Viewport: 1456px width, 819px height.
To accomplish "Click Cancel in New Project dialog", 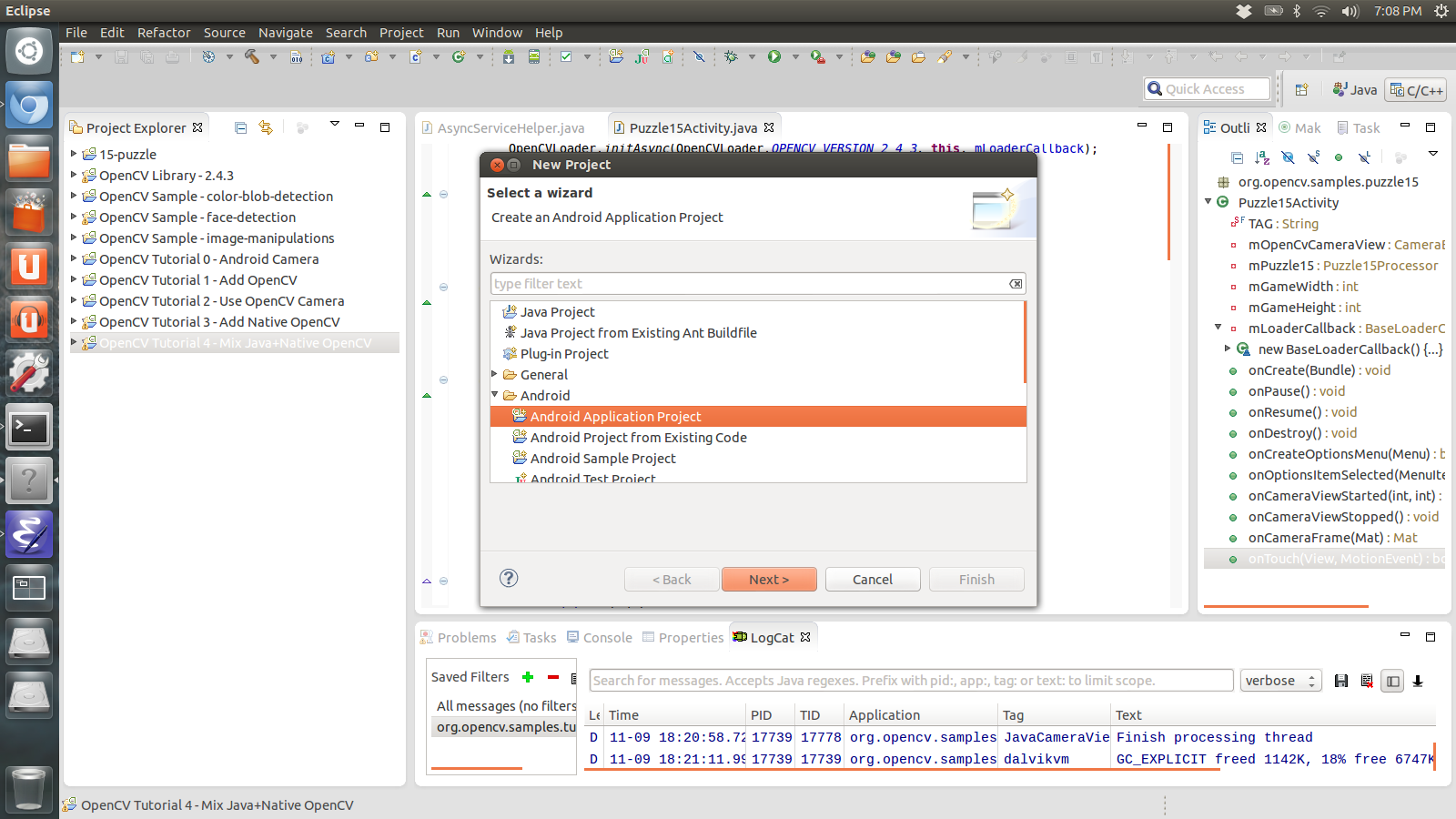I will click(x=873, y=580).
